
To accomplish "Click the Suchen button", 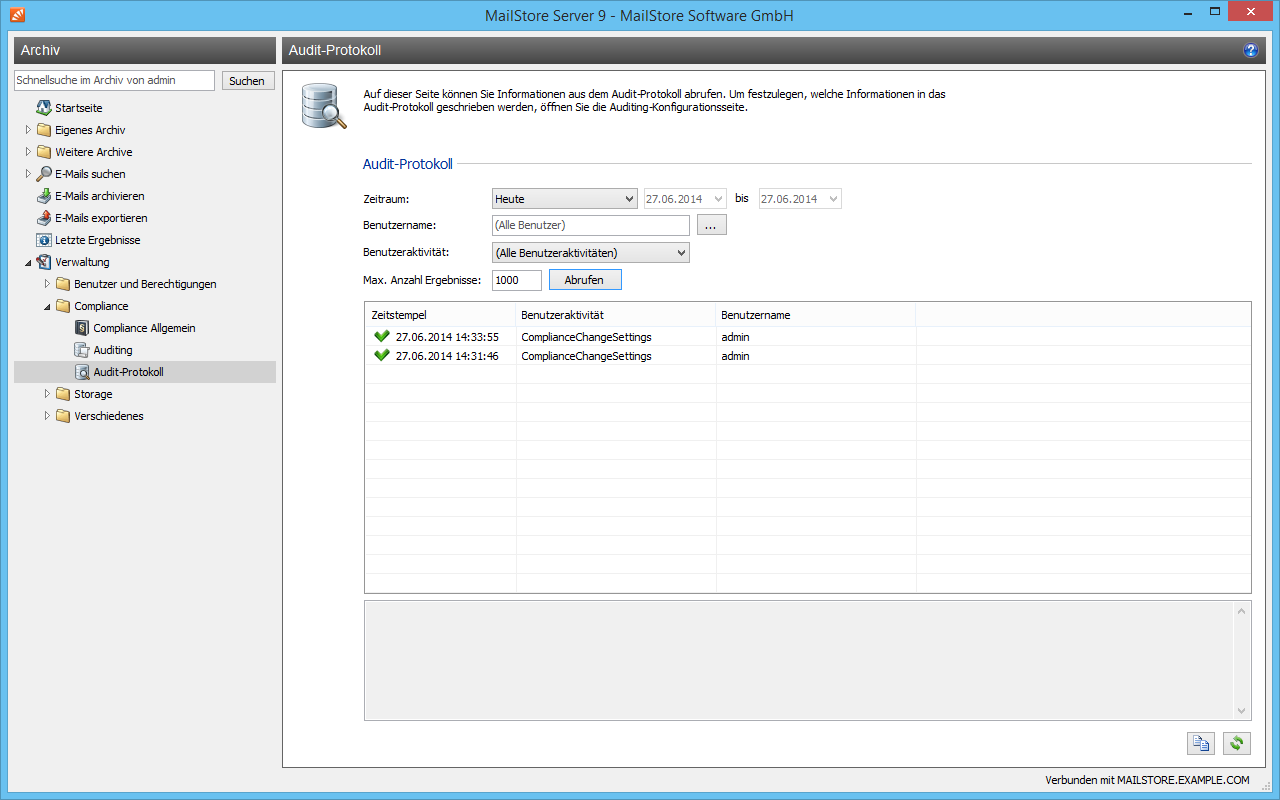I will (247, 81).
